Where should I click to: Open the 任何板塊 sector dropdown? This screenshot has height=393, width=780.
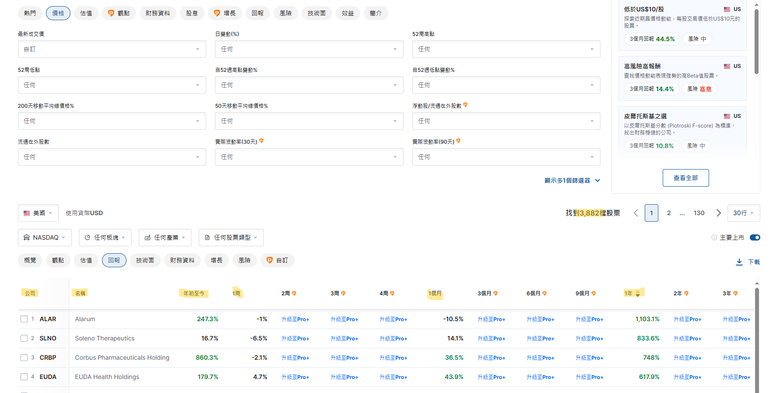click(105, 238)
